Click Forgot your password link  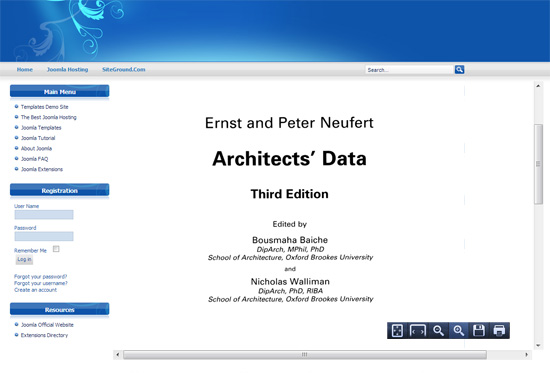40,277
